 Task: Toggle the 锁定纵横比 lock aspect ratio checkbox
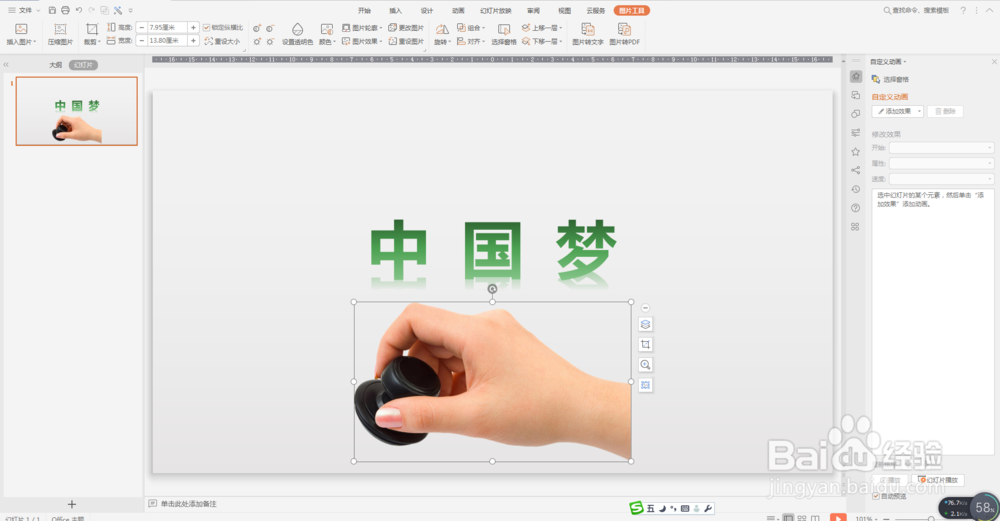(x=206, y=27)
